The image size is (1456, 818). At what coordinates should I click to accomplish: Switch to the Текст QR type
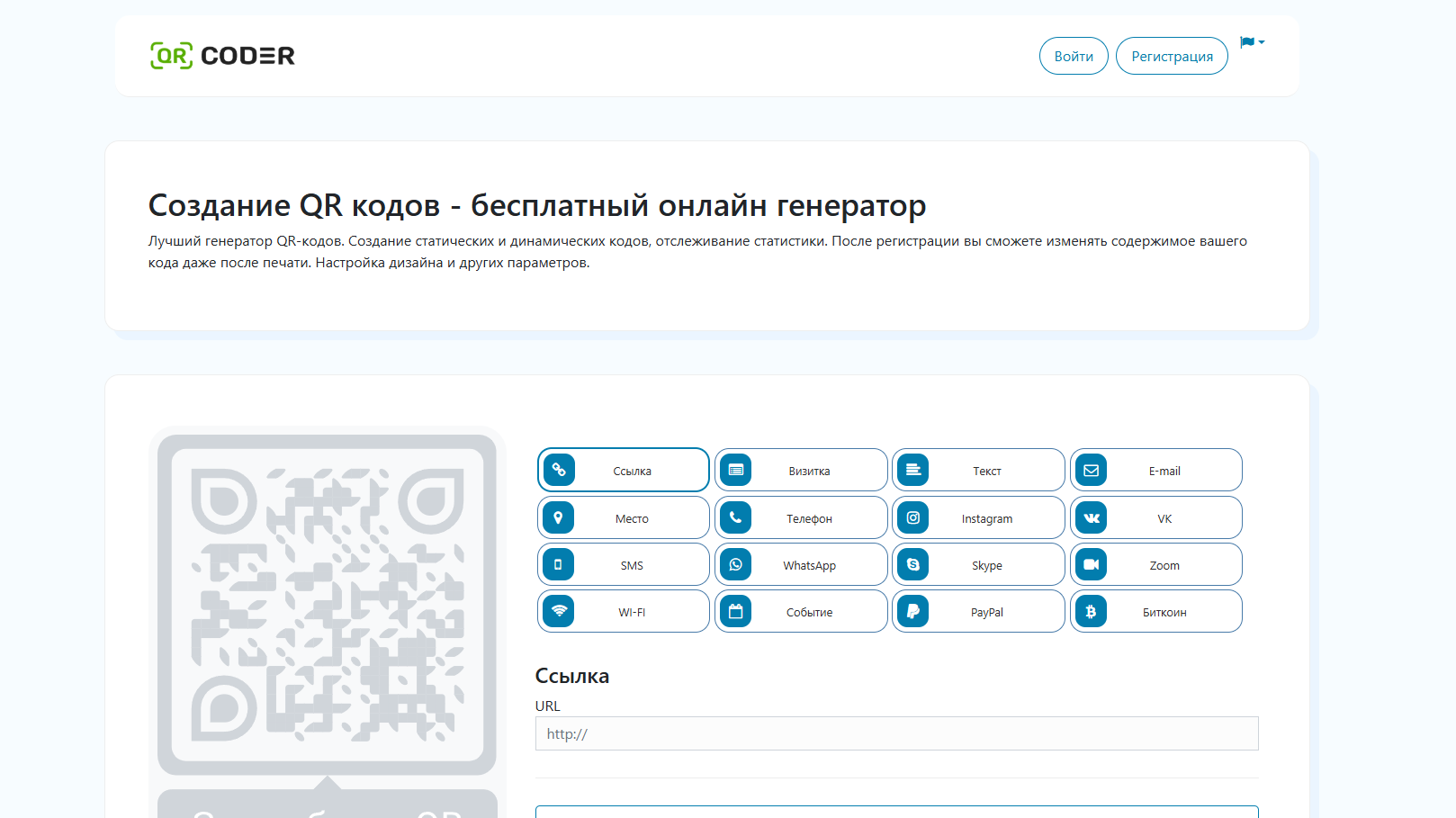point(986,471)
